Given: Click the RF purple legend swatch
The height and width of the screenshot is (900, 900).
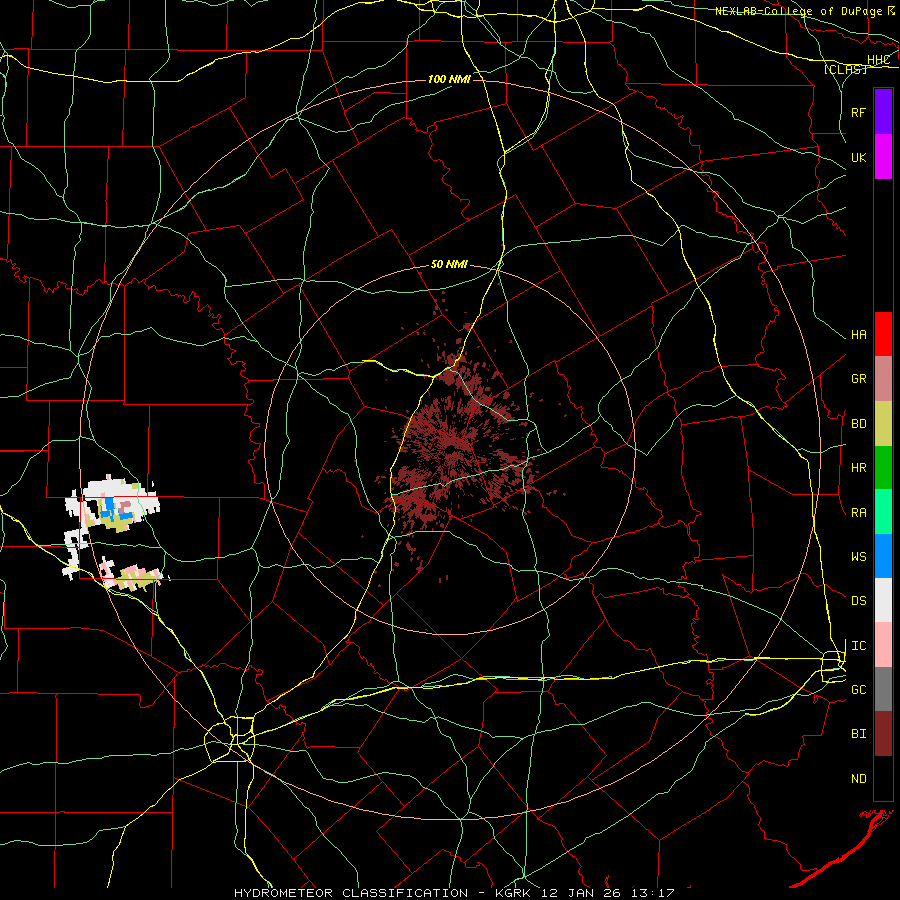Looking at the screenshot, I should click(883, 112).
